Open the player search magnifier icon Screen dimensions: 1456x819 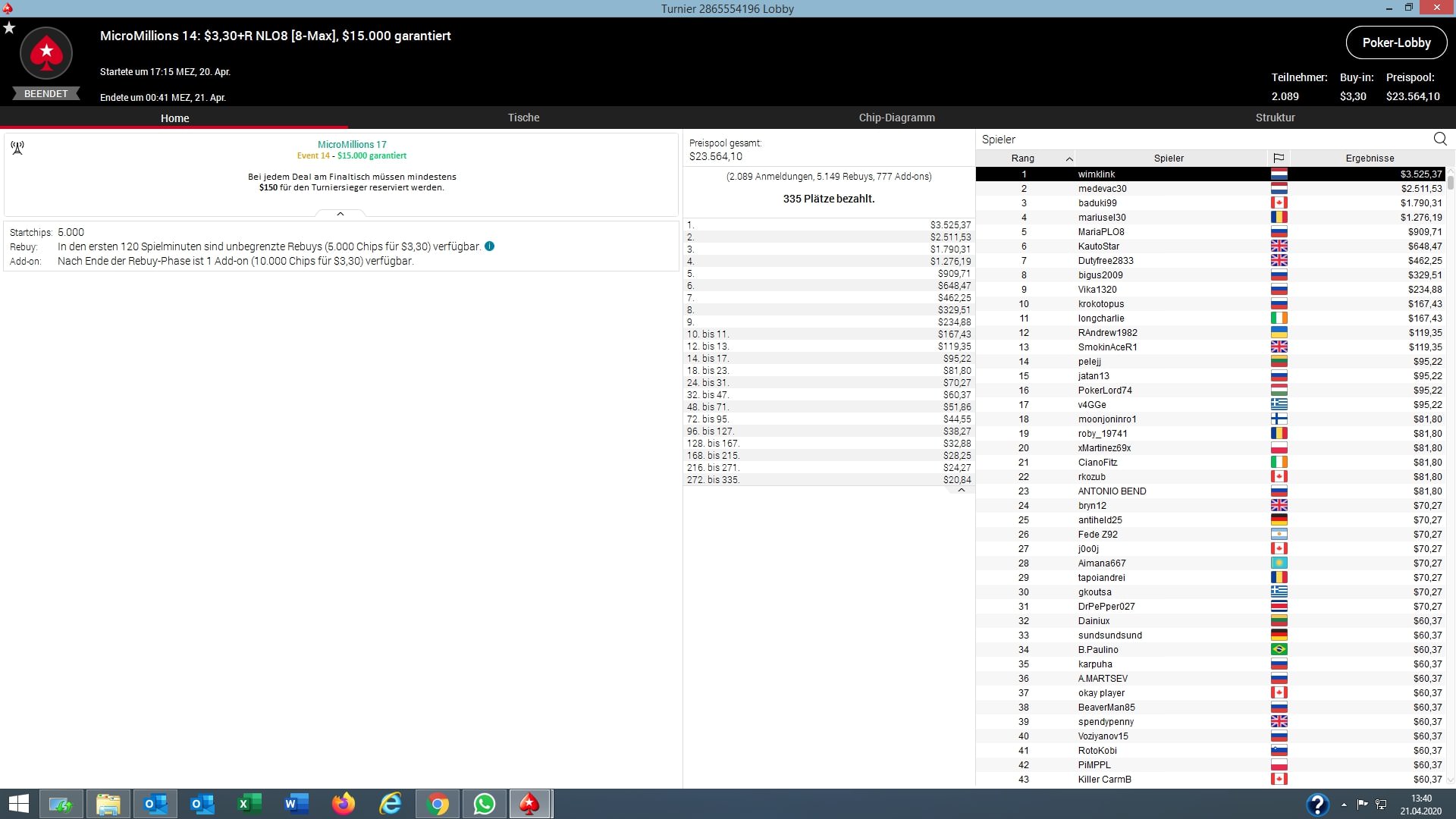1440,139
